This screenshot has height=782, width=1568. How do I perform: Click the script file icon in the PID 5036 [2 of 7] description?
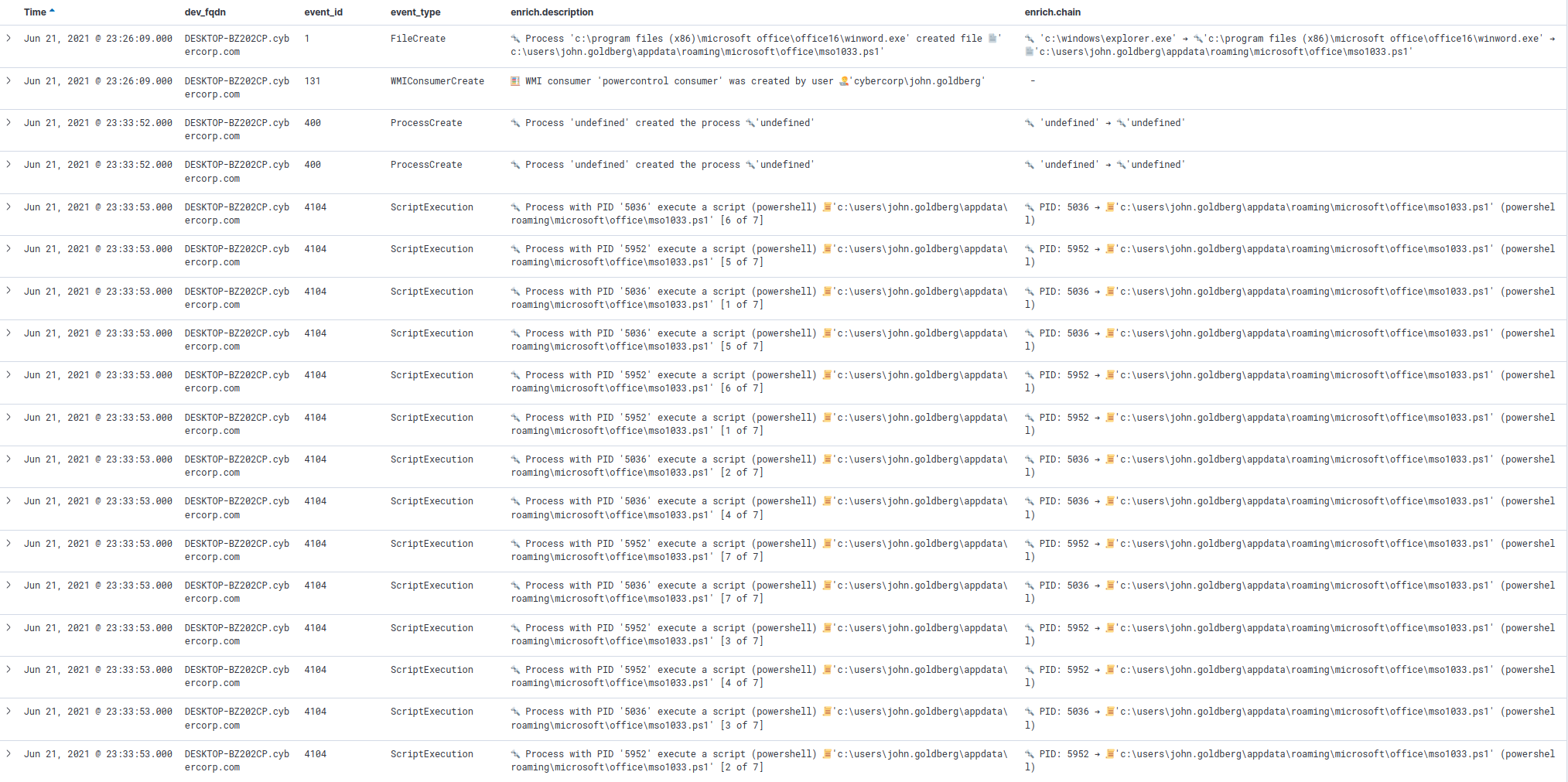(x=827, y=459)
